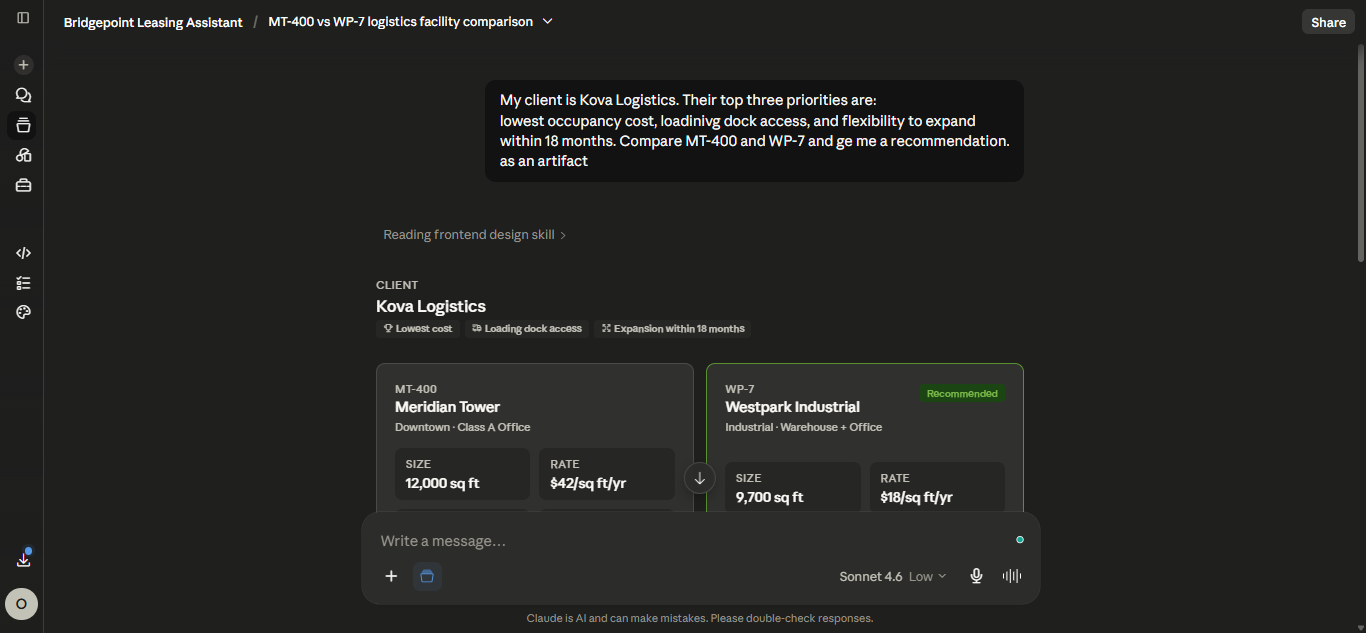
Task: Click the WP-7 size '9,700 sq ft' value
Action: (769, 497)
